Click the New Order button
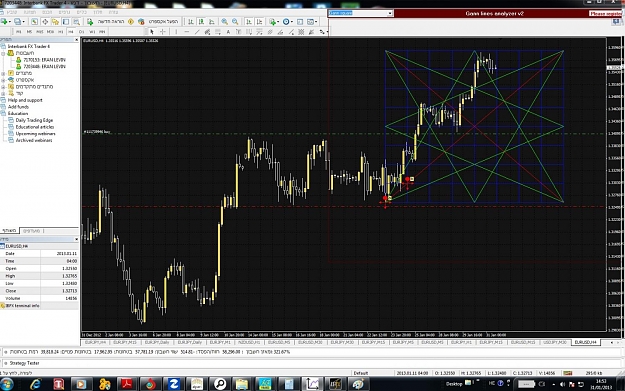The image size is (625, 391). pos(106,22)
